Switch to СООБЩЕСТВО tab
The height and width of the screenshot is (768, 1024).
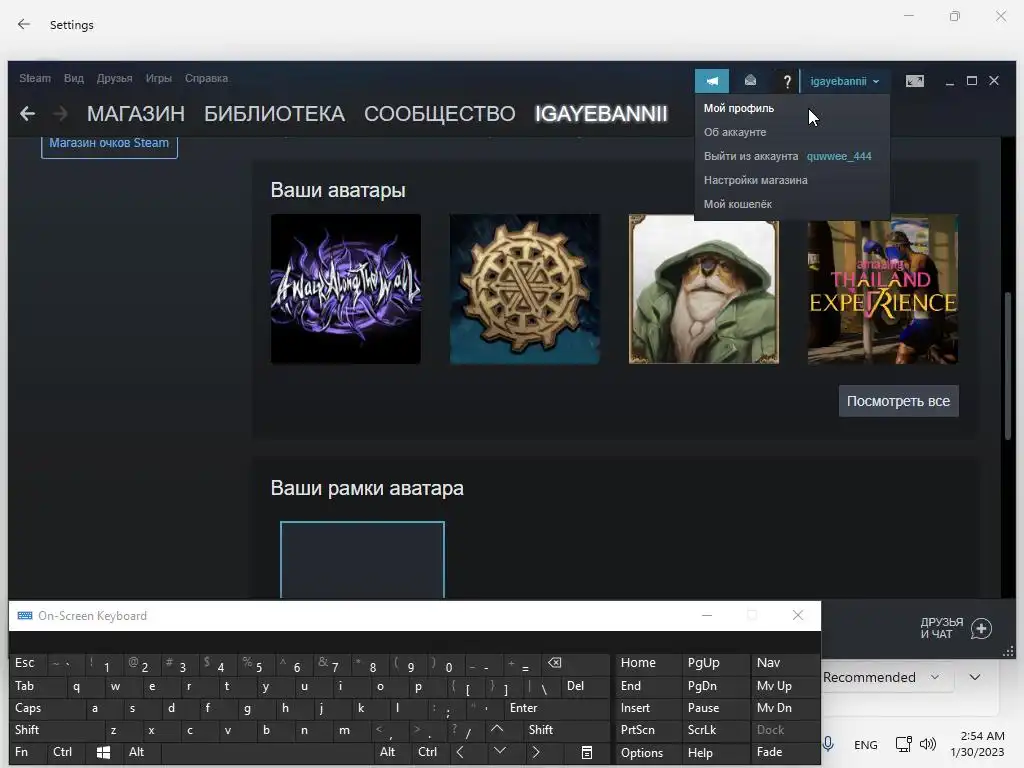440,114
